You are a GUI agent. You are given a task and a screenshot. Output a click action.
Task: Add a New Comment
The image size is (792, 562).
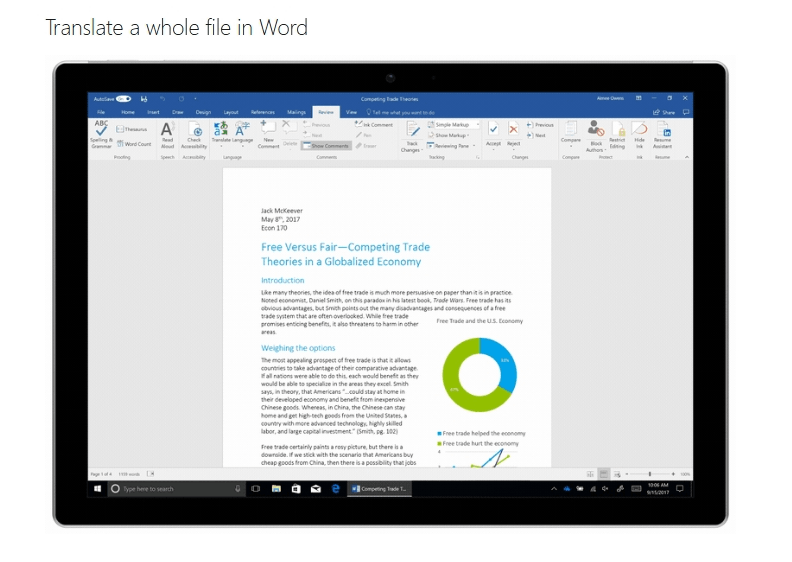[268, 135]
